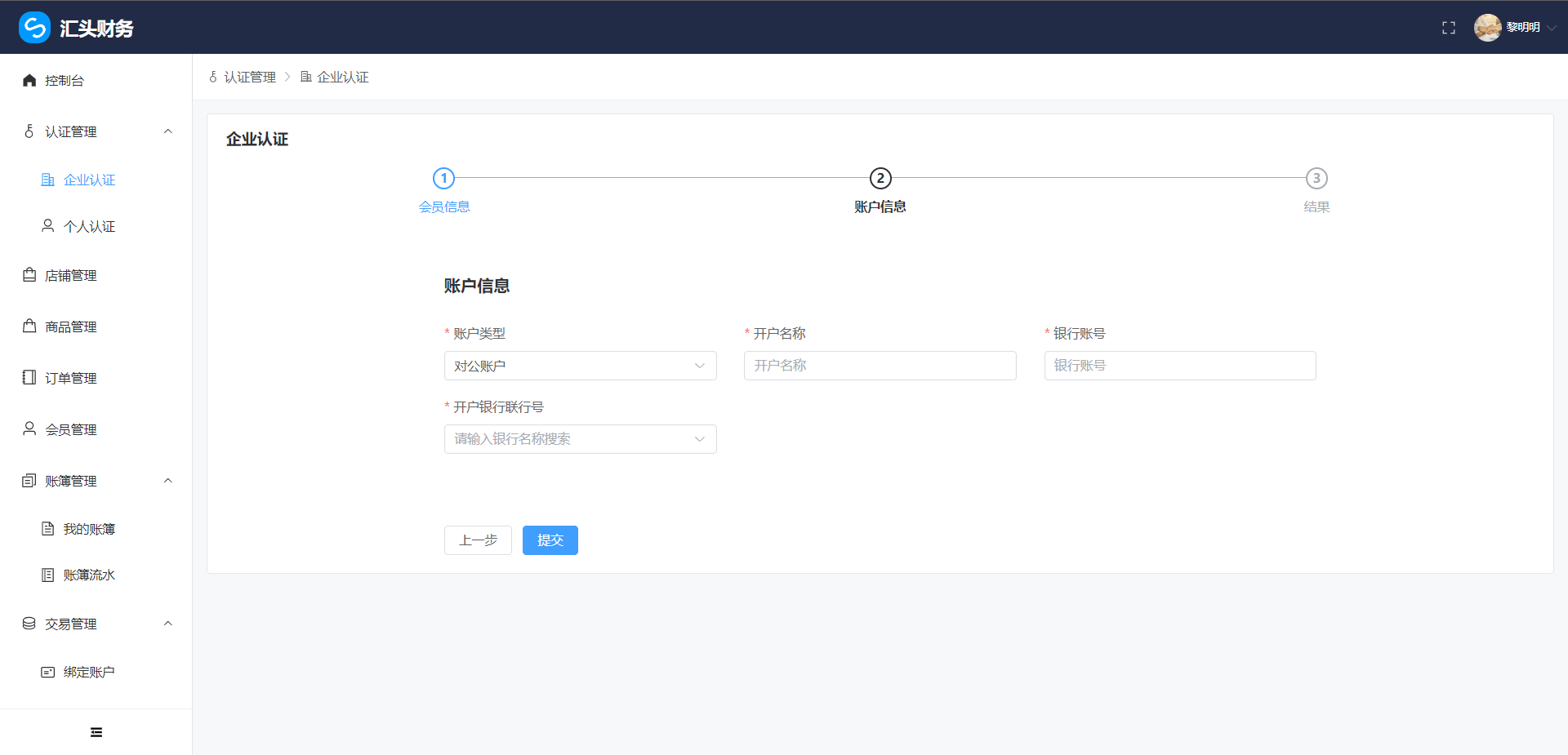Viewport: 1568px width, 755px height.
Task: Click the user avatar picture
Action: click(x=1487, y=28)
